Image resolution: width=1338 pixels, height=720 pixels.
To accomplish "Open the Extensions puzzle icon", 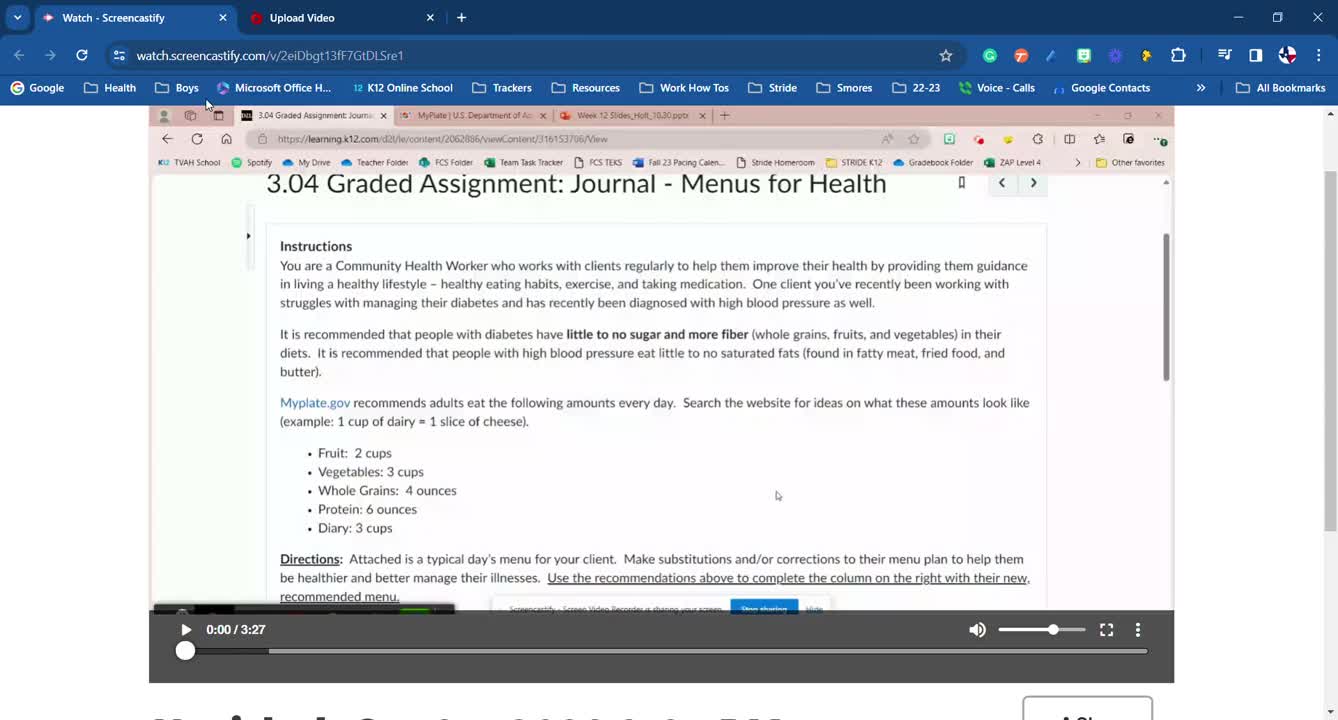I will [x=1178, y=55].
